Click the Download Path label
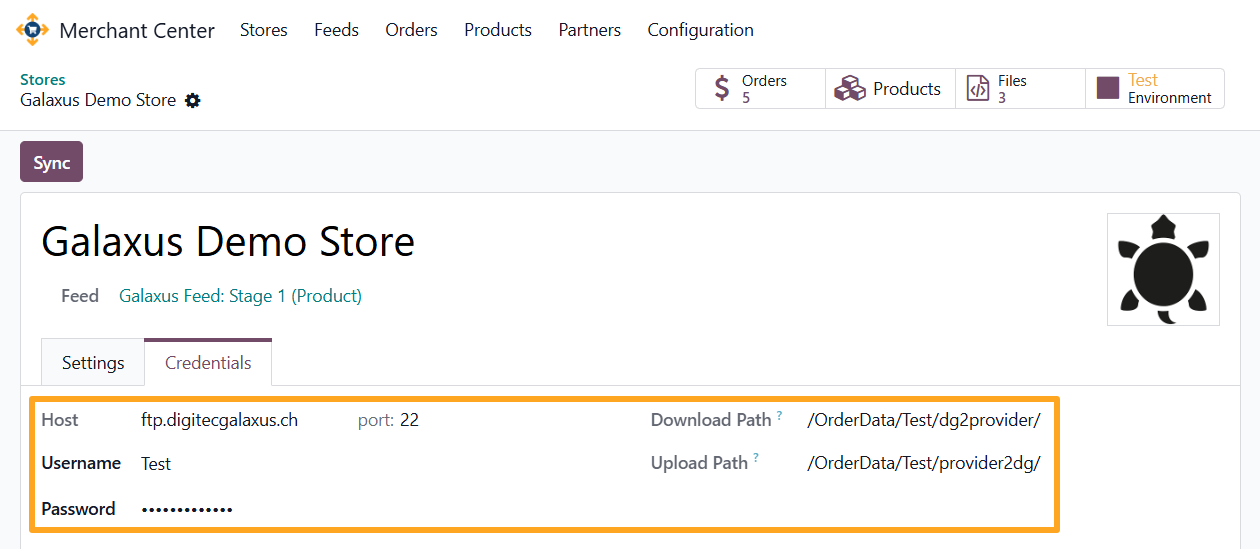1260x549 pixels. click(711, 420)
